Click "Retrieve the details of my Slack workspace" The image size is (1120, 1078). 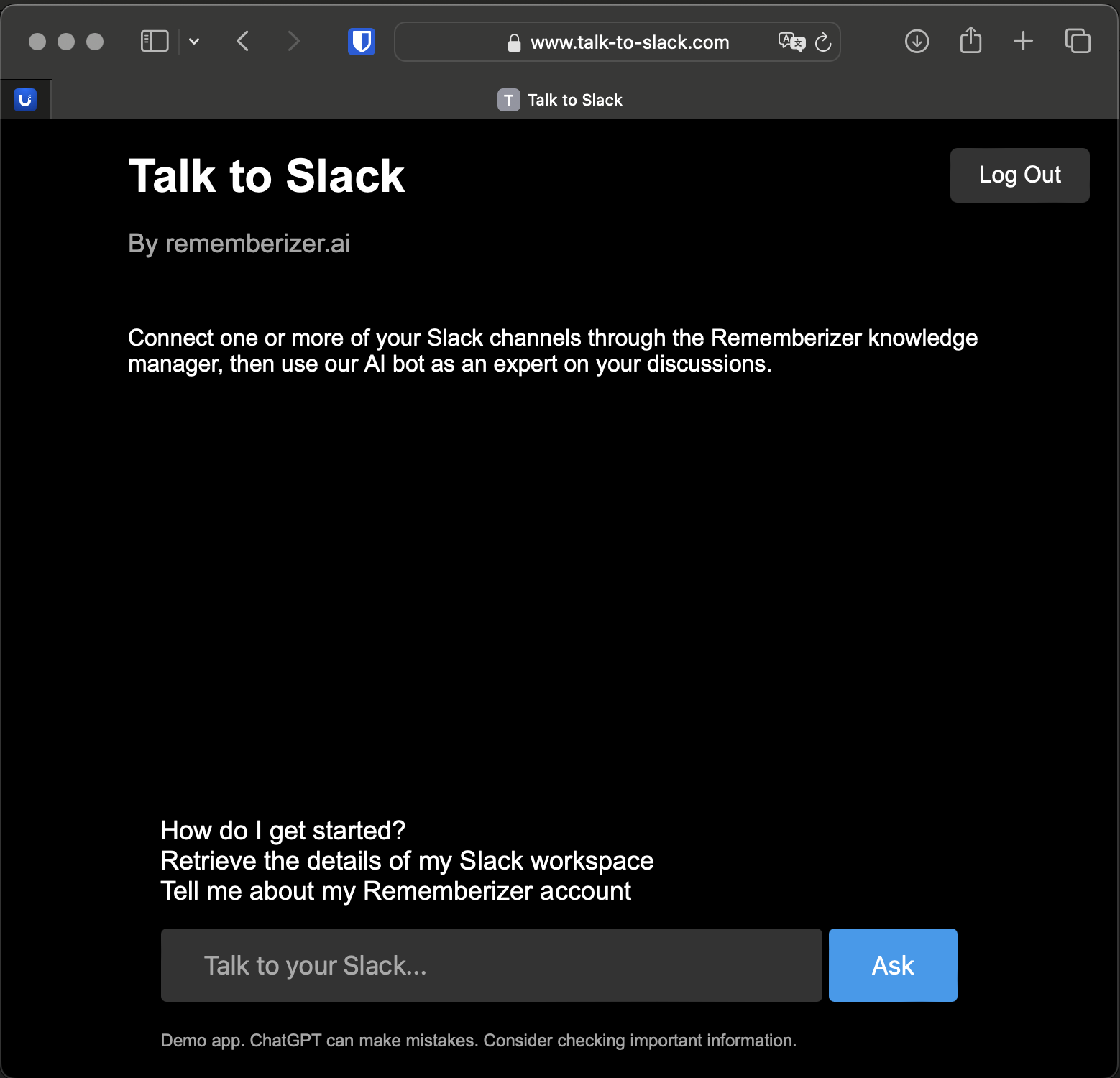tap(406, 860)
